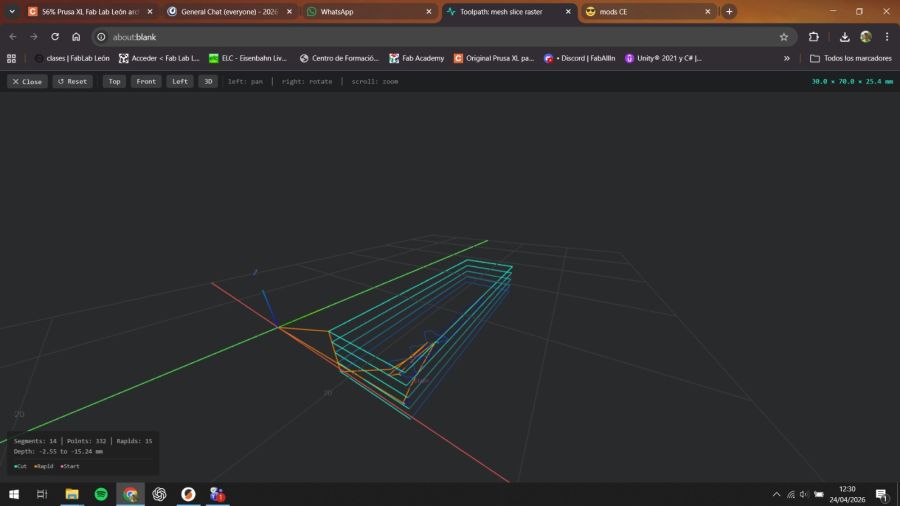
Task: Open the Centro de Formació... bookmark
Action: pos(339,58)
